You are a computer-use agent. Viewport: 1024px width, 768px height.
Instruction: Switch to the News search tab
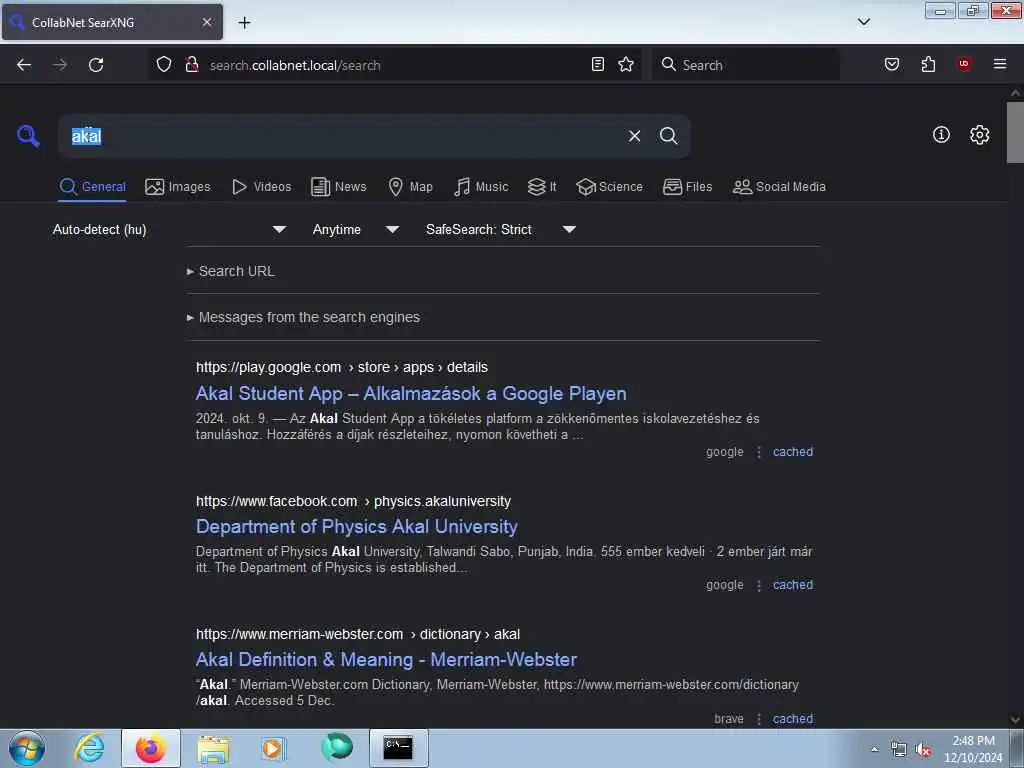point(338,187)
